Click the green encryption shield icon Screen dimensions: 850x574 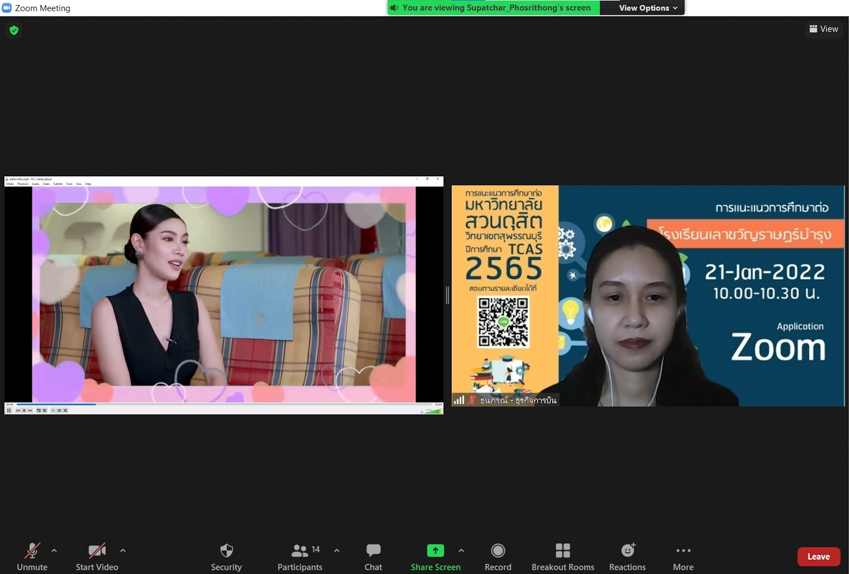pyautogui.click(x=14, y=30)
